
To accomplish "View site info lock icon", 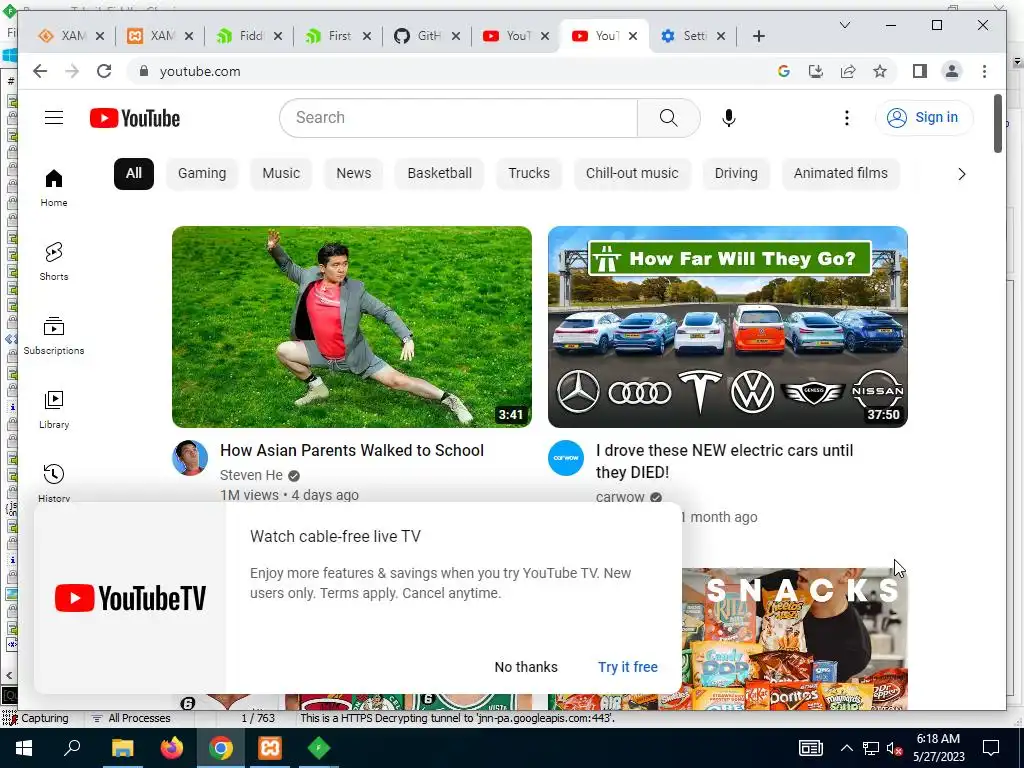I will (x=144, y=71).
